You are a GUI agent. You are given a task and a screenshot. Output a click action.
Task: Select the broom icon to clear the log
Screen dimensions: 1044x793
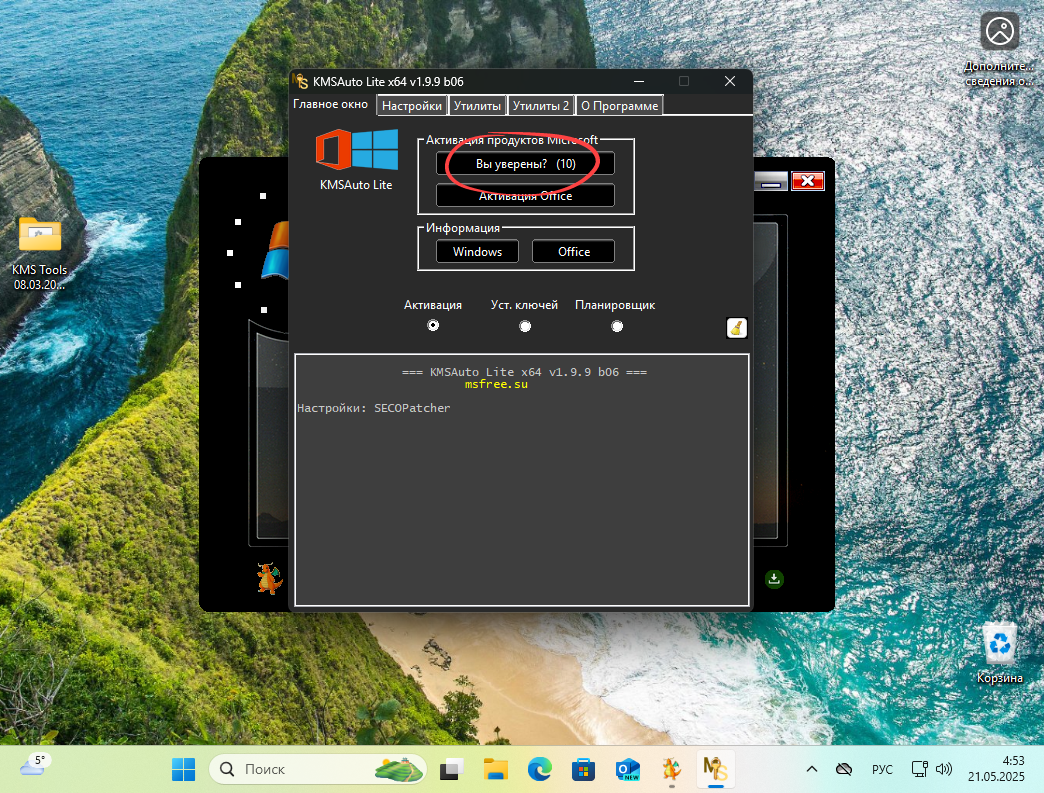(737, 328)
